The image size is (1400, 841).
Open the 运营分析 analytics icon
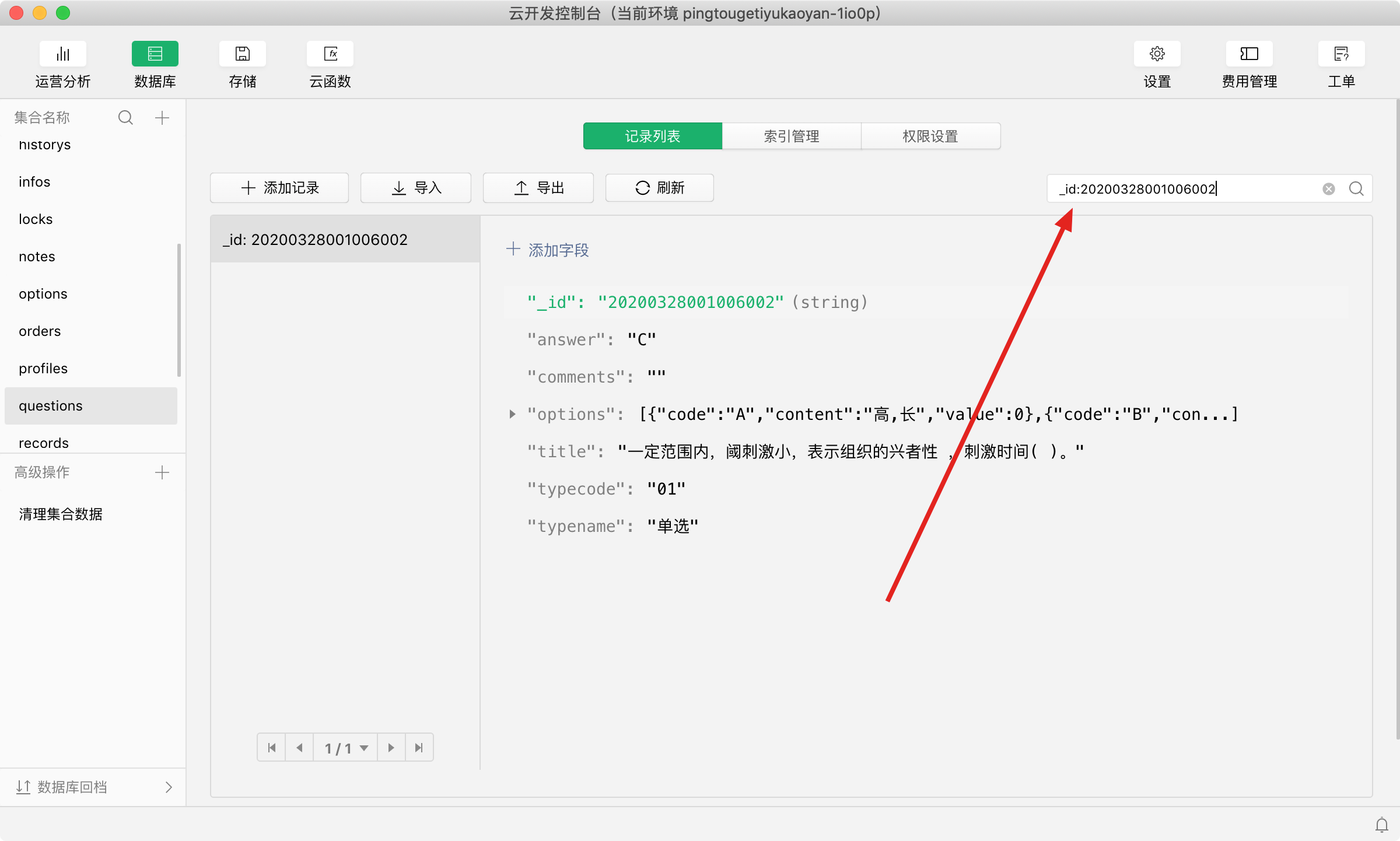[63, 54]
